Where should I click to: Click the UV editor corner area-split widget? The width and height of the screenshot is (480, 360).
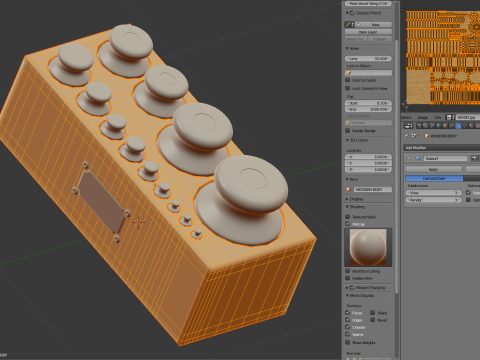403,10
